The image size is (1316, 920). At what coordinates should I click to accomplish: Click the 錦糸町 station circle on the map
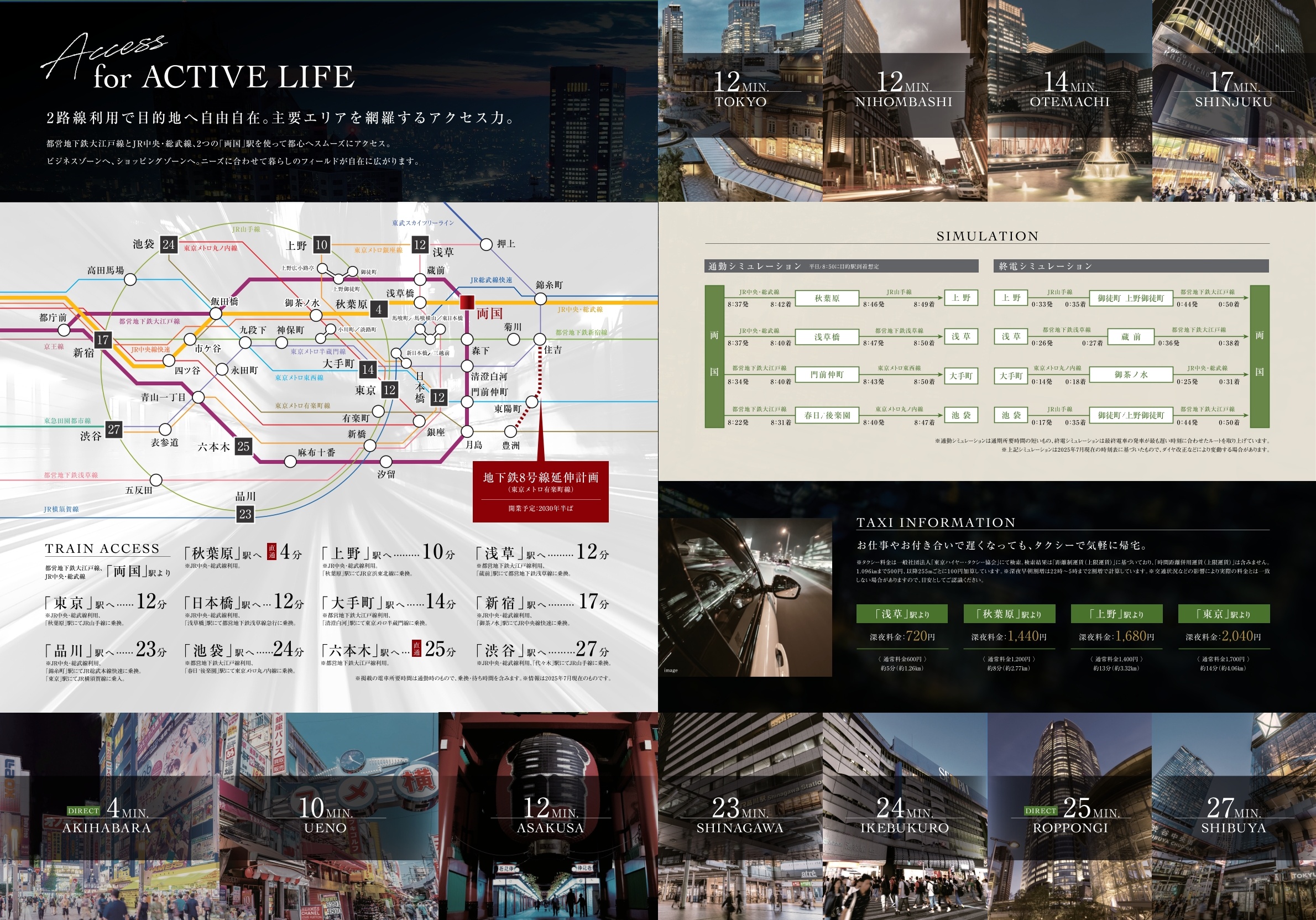(541, 299)
